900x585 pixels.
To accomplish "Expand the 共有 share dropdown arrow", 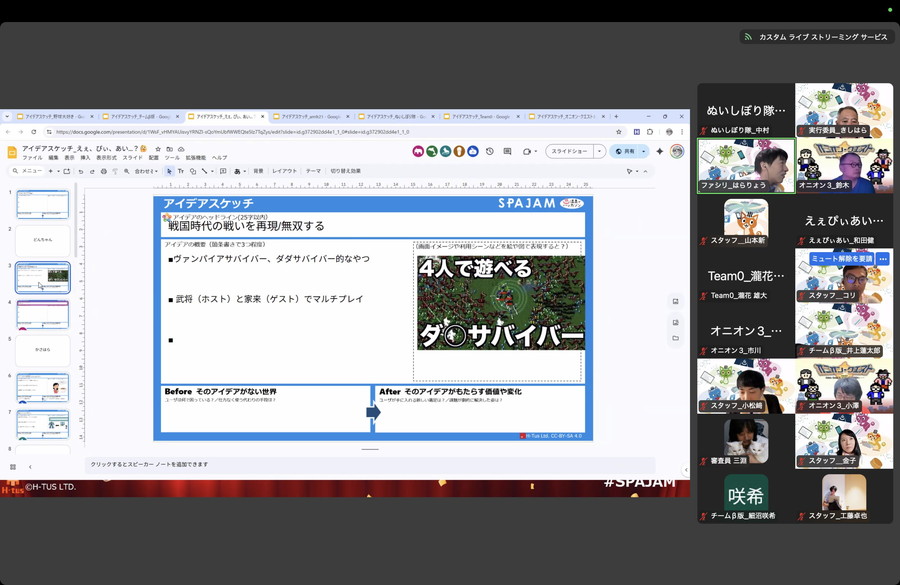I will [643, 151].
